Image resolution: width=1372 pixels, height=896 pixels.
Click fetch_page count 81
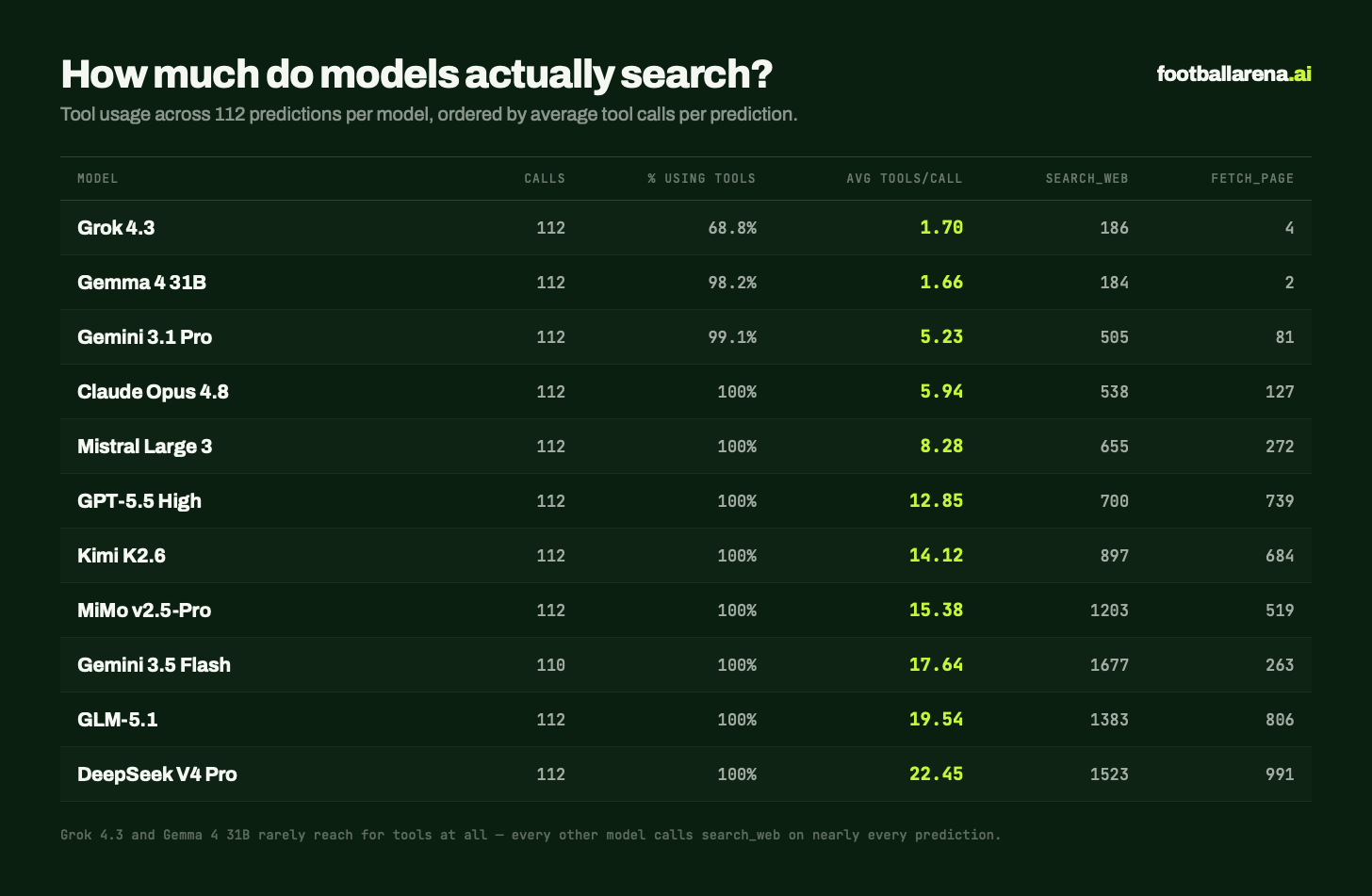point(1284,337)
